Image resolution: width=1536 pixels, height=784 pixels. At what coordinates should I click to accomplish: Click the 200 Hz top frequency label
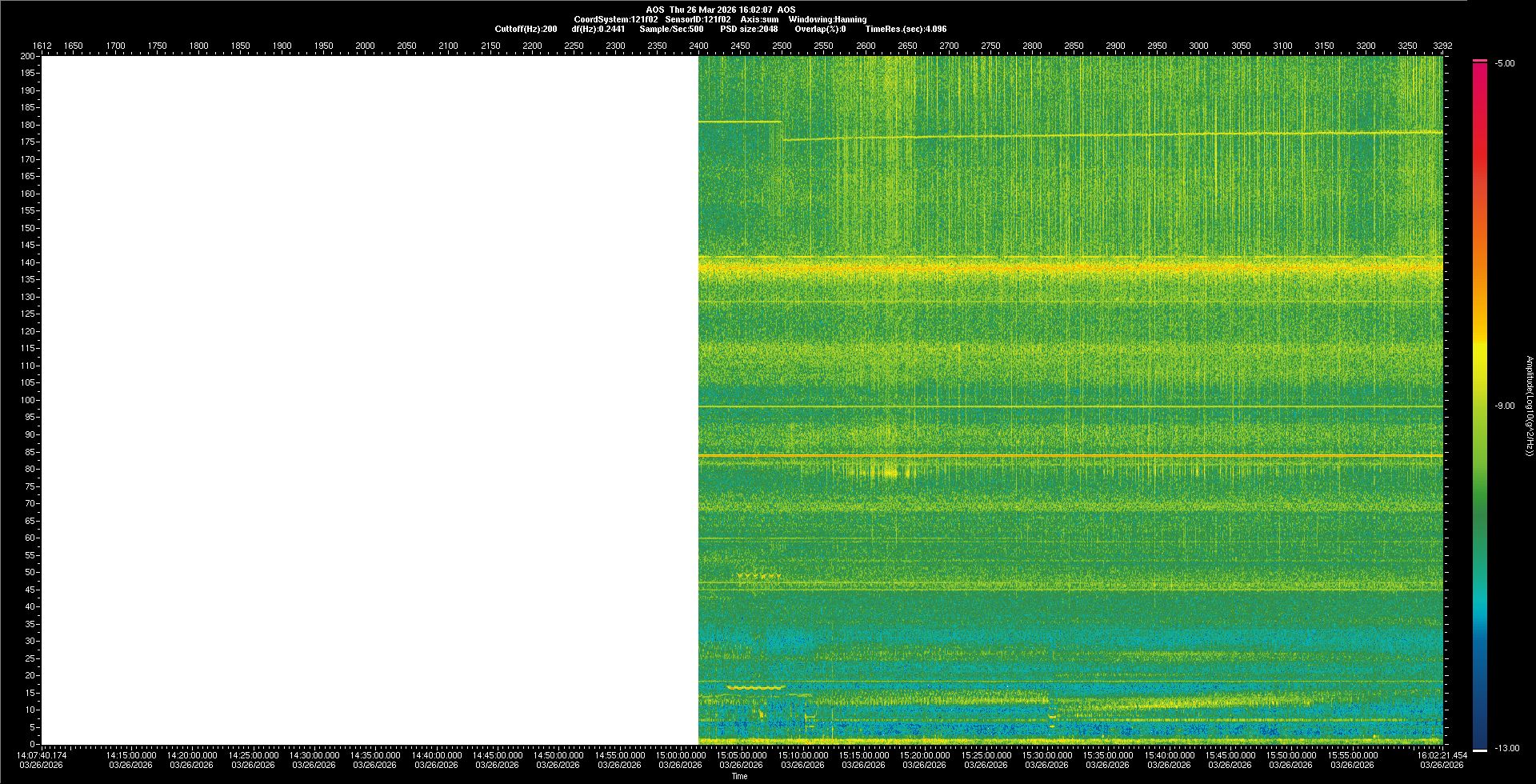pos(28,56)
